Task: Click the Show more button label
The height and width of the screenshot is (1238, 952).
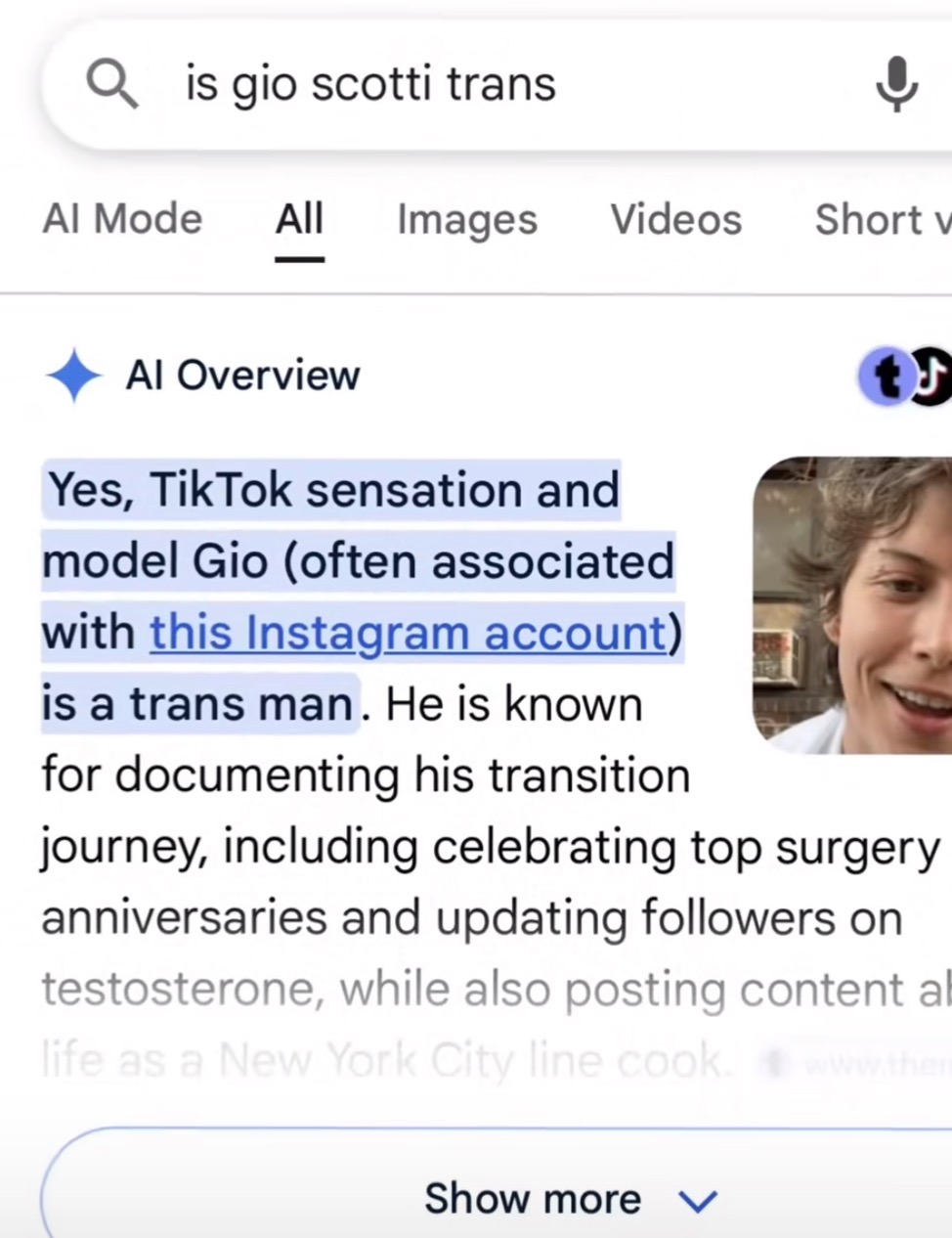Action: [x=533, y=1198]
